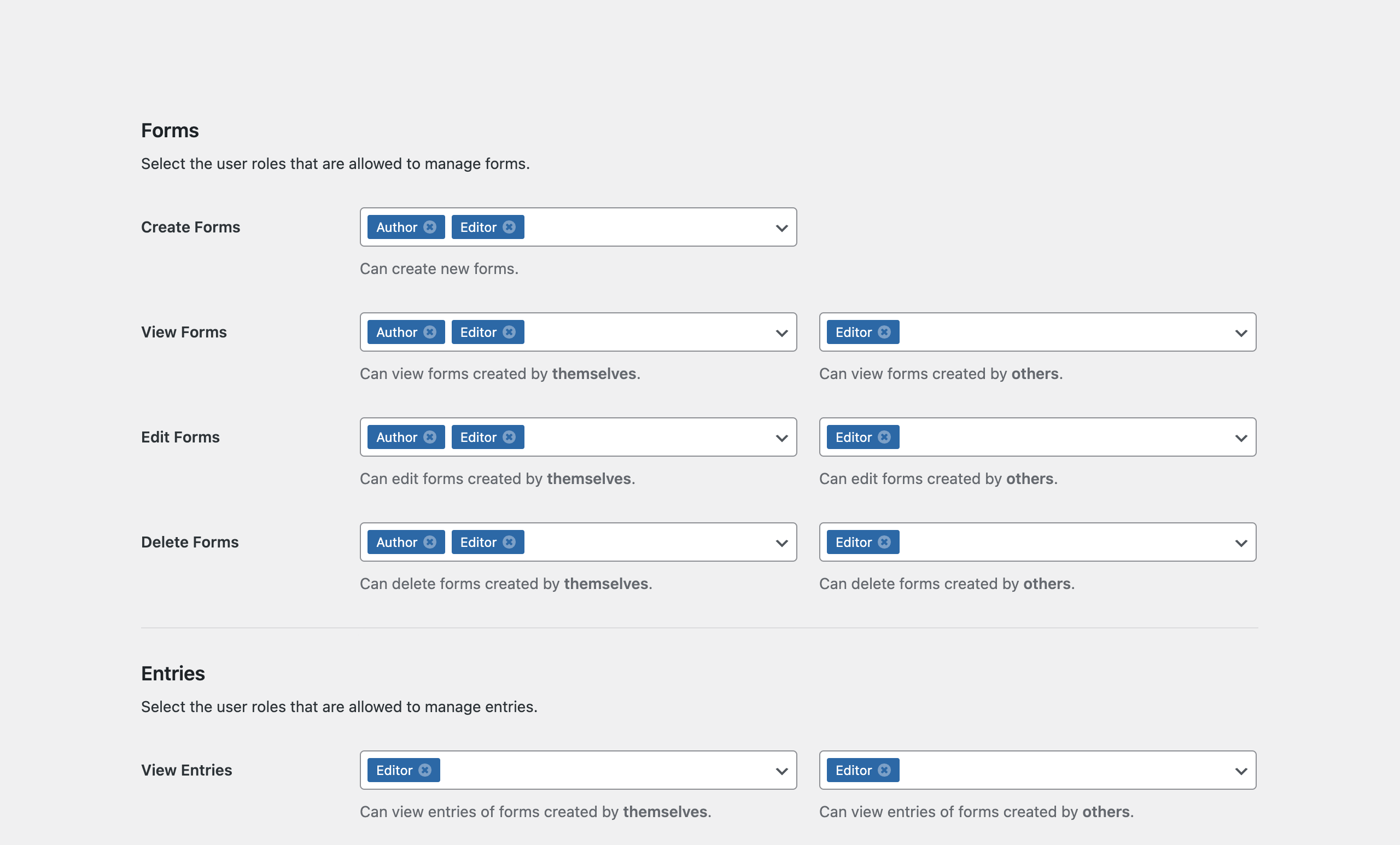Remove Editor from View Entries themselves field
1400x845 pixels.
(425, 771)
